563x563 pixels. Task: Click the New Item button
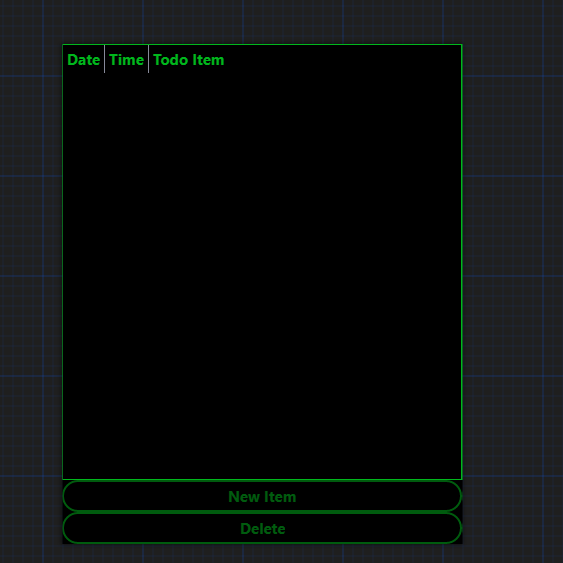point(262,496)
